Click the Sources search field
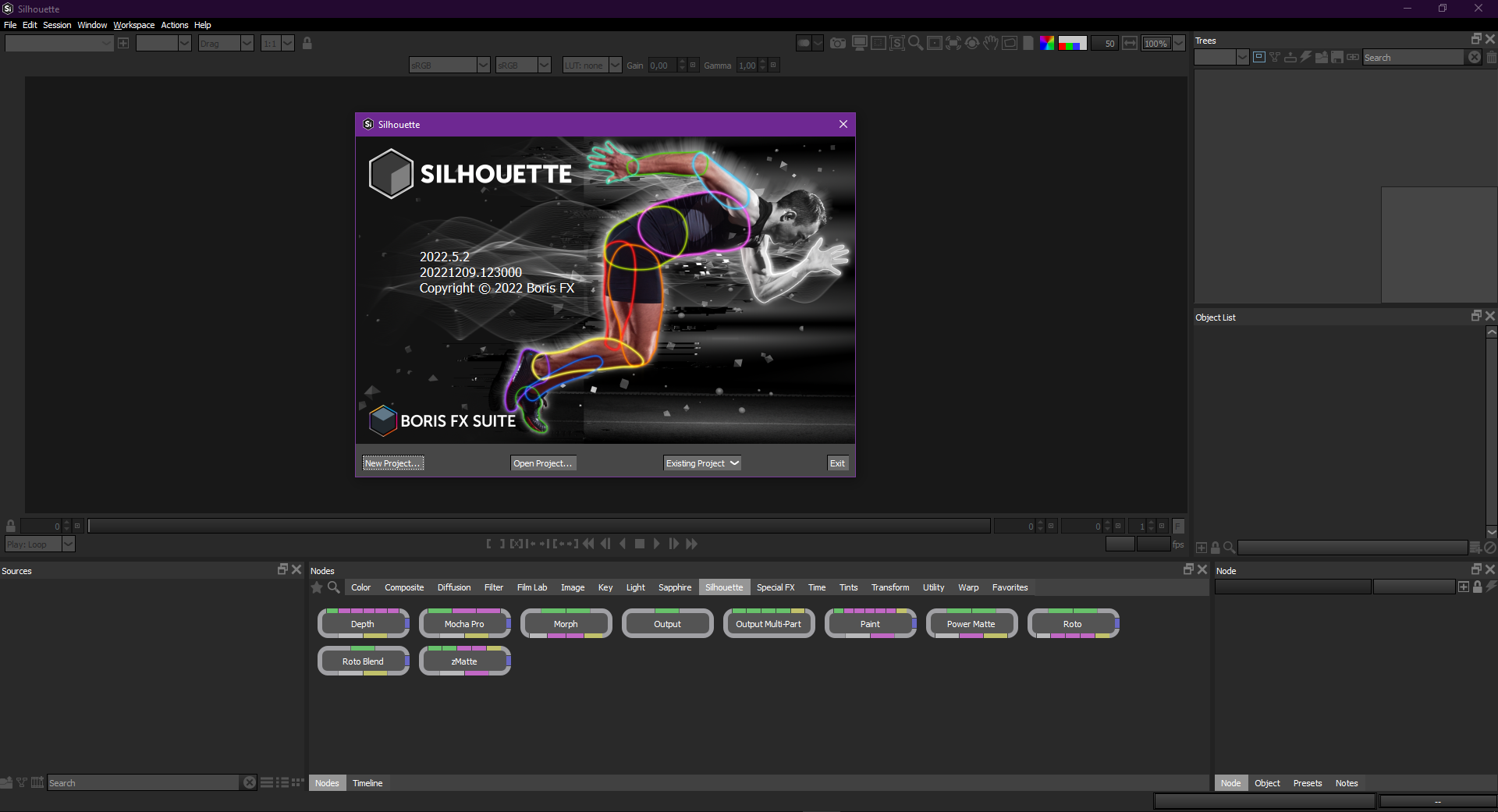Screen dimensions: 1498x812 click(144, 783)
